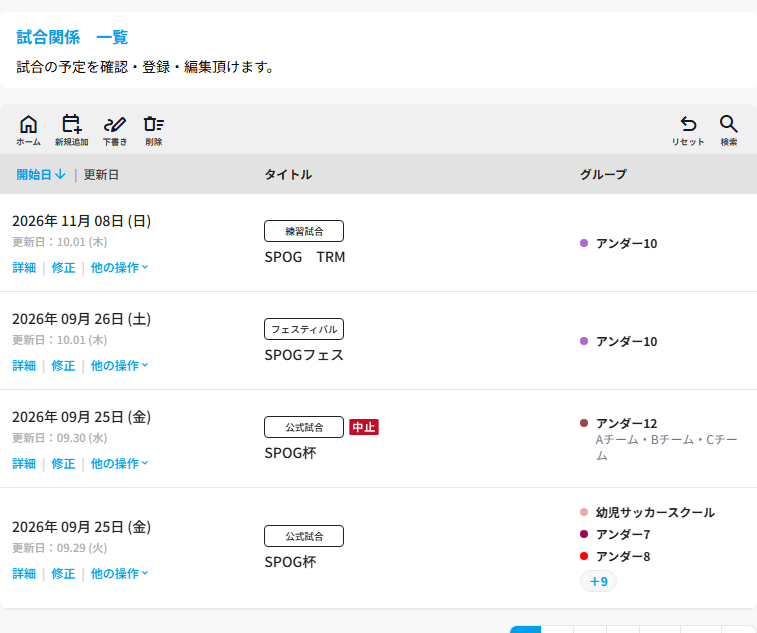
Task: Click アンダー7 group label
Action: click(623, 535)
